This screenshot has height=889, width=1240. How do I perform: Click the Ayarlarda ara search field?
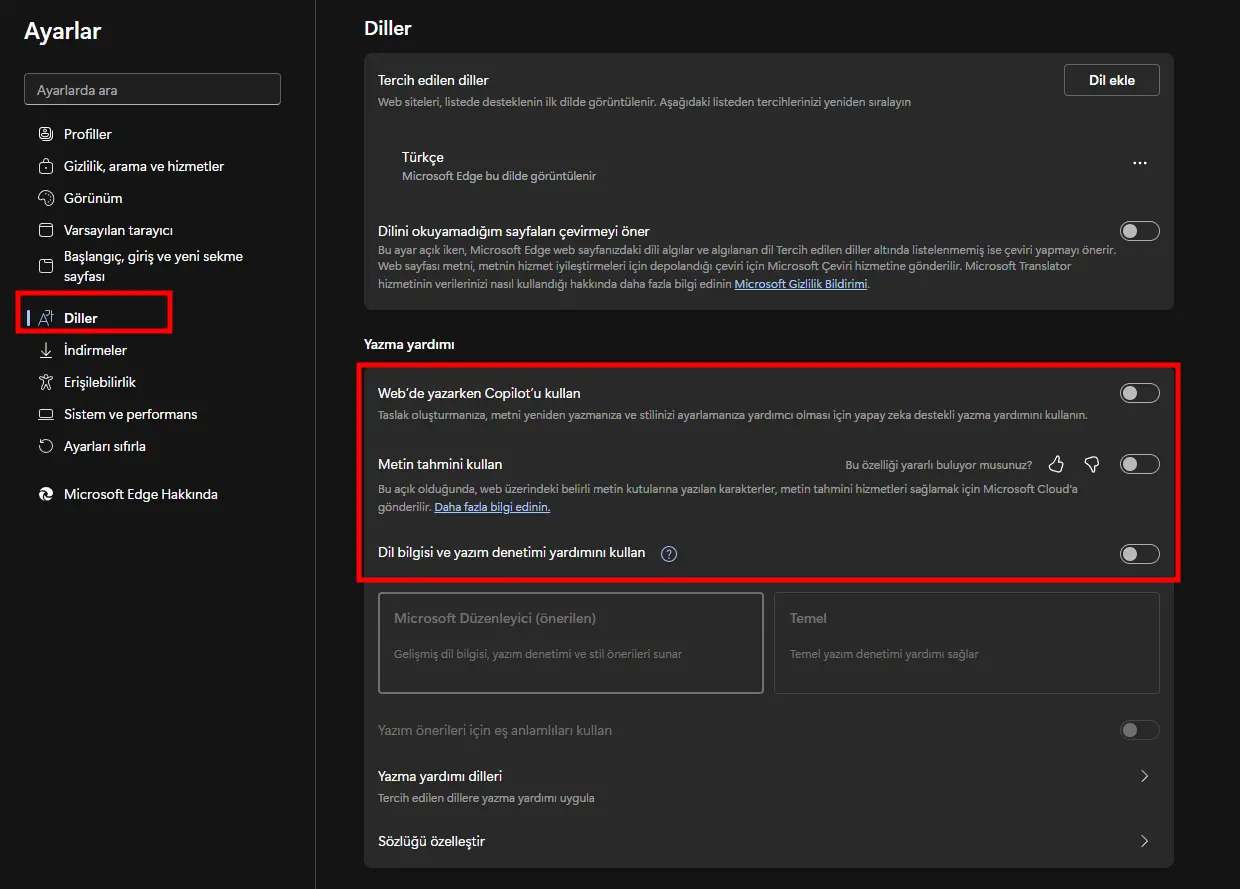pos(152,90)
